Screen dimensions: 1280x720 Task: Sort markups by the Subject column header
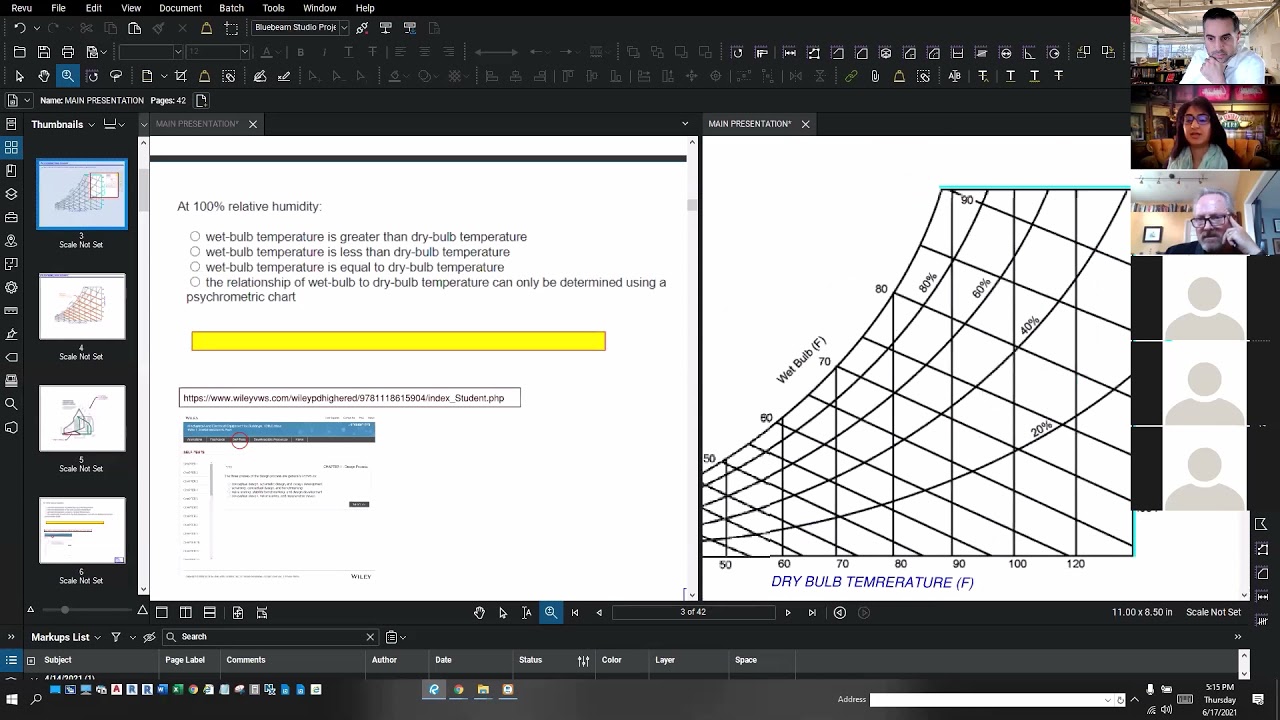[58, 660]
